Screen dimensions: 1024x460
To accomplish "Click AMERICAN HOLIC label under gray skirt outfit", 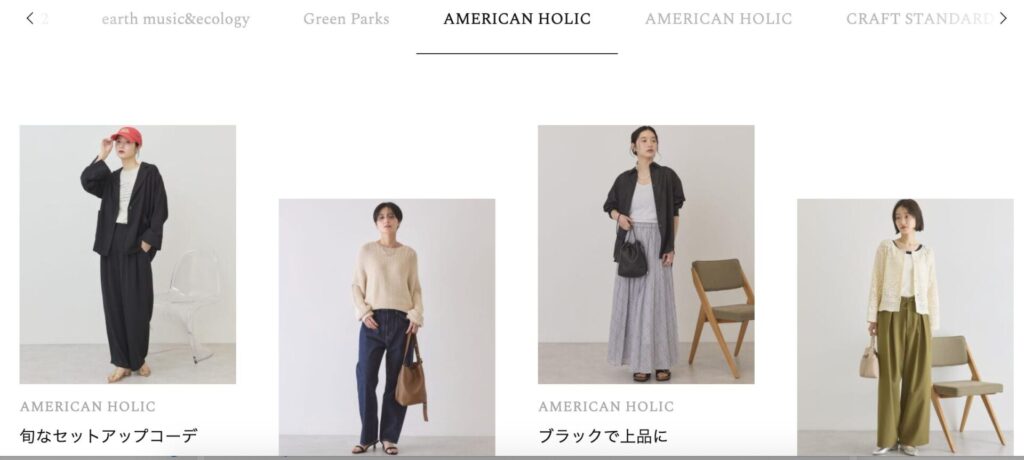I will pyautogui.click(x=606, y=406).
